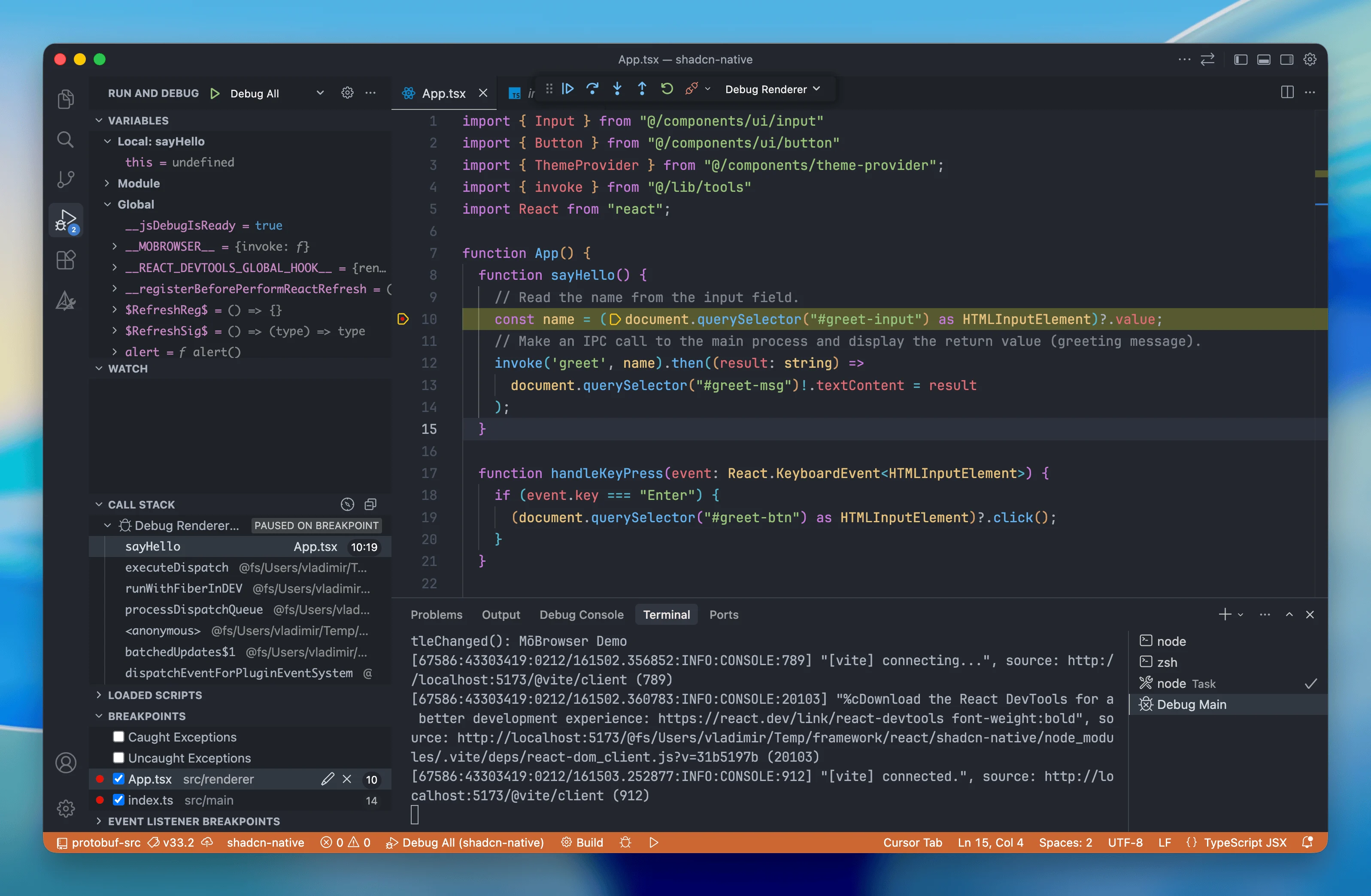This screenshot has height=896, width=1371.
Task: Open the Source Control view
Action: point(66,179)
